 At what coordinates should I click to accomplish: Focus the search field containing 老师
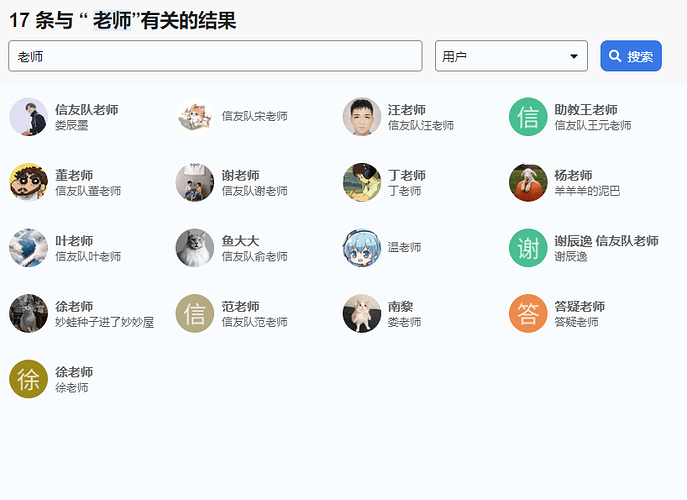click(x=215, y=56)
